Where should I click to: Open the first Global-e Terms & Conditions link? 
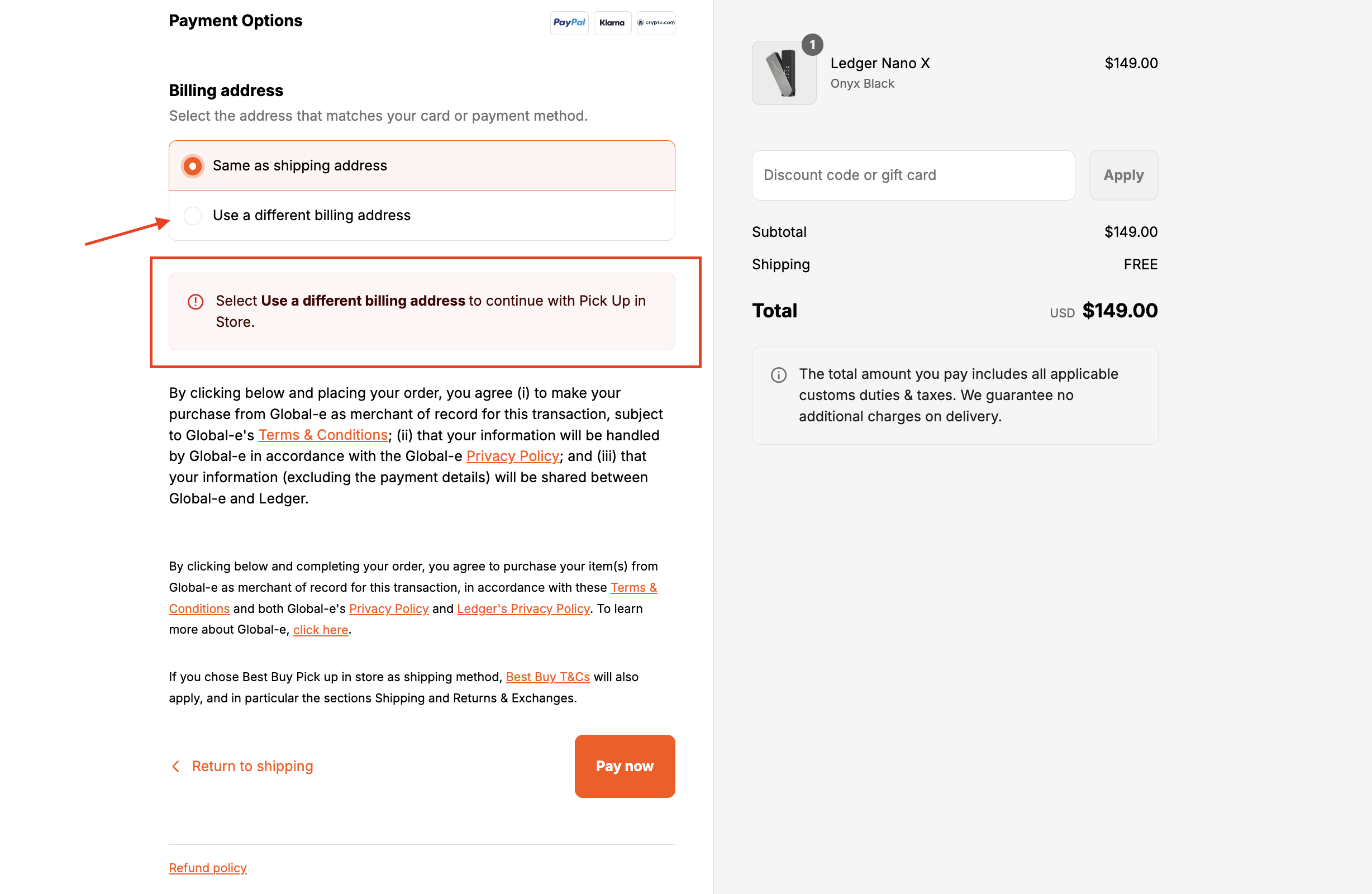323,435
